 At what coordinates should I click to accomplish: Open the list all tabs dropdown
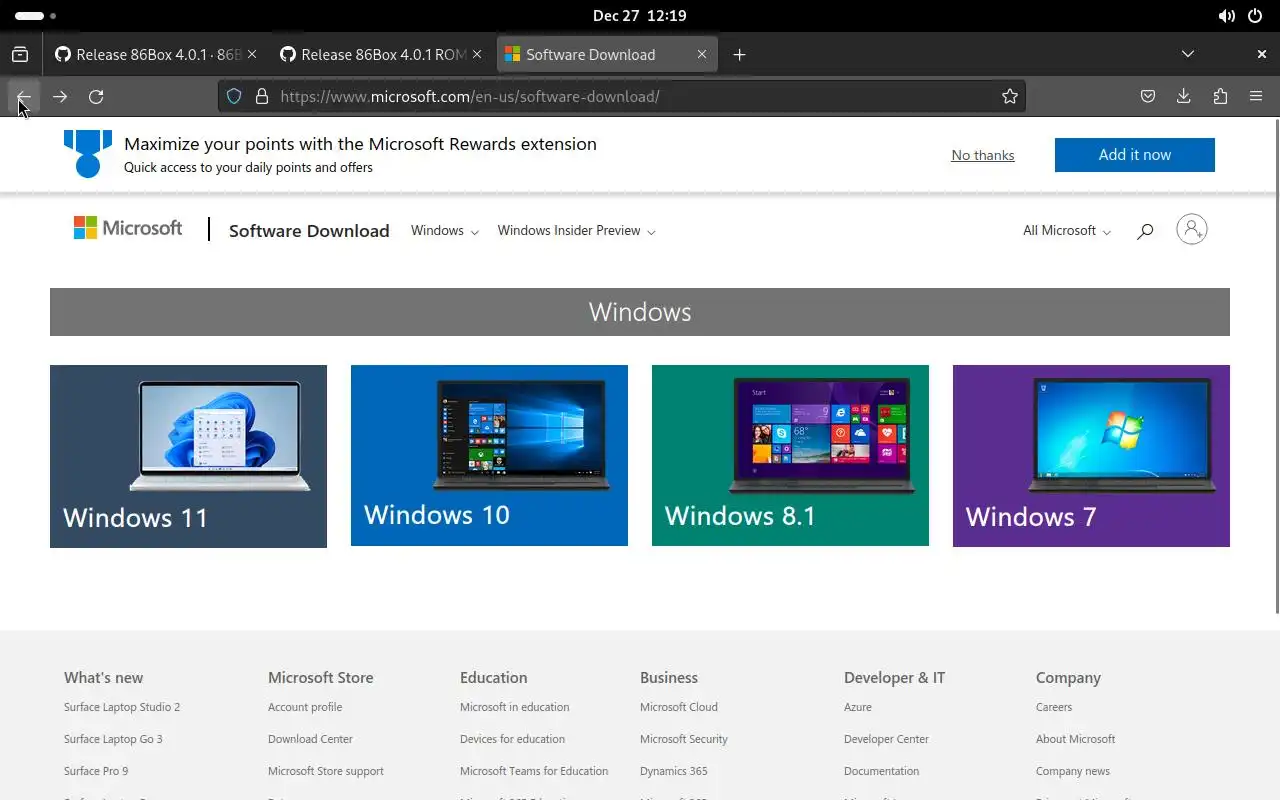point(1188,55)
